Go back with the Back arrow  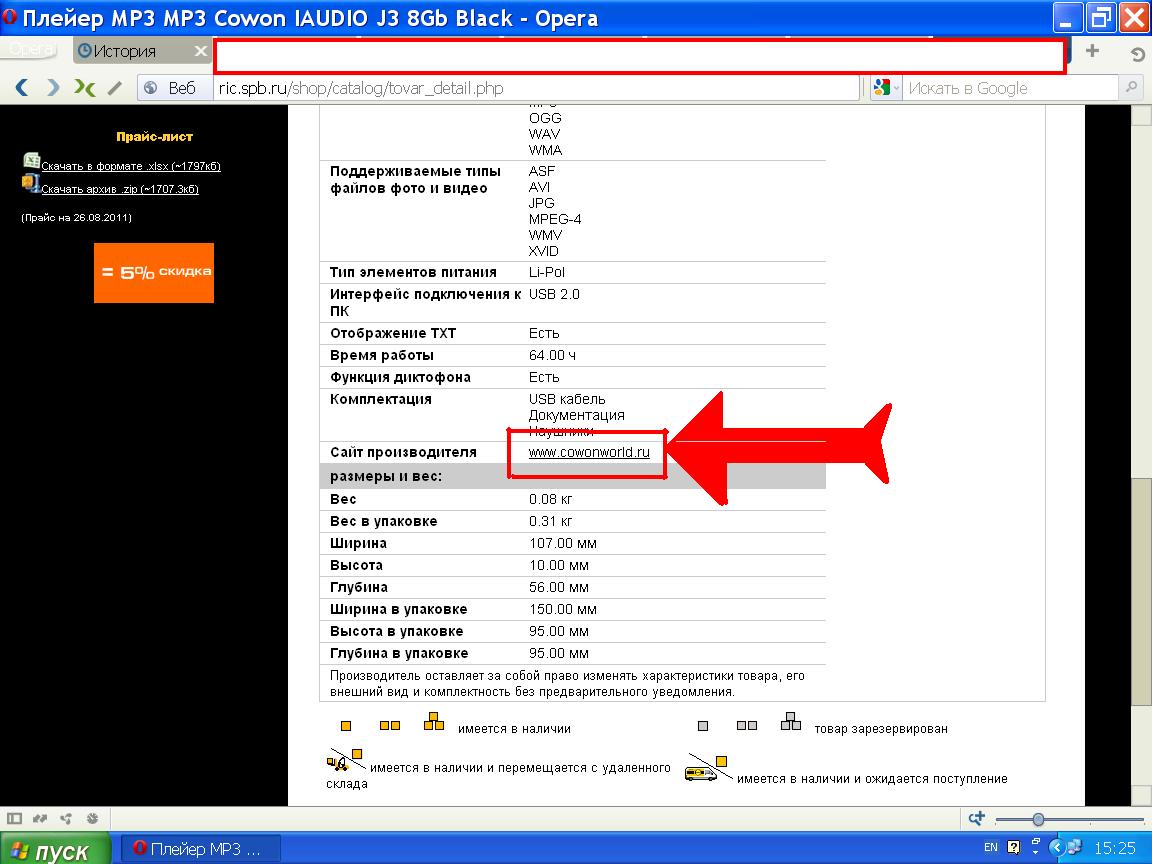pos(22,88)
